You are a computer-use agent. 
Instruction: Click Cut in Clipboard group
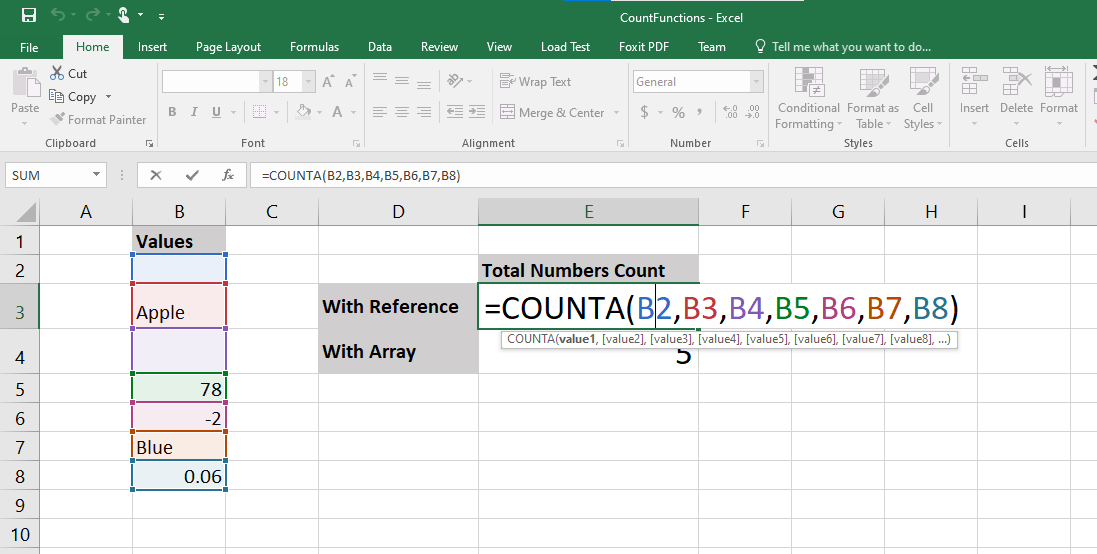tap(69, 73)
